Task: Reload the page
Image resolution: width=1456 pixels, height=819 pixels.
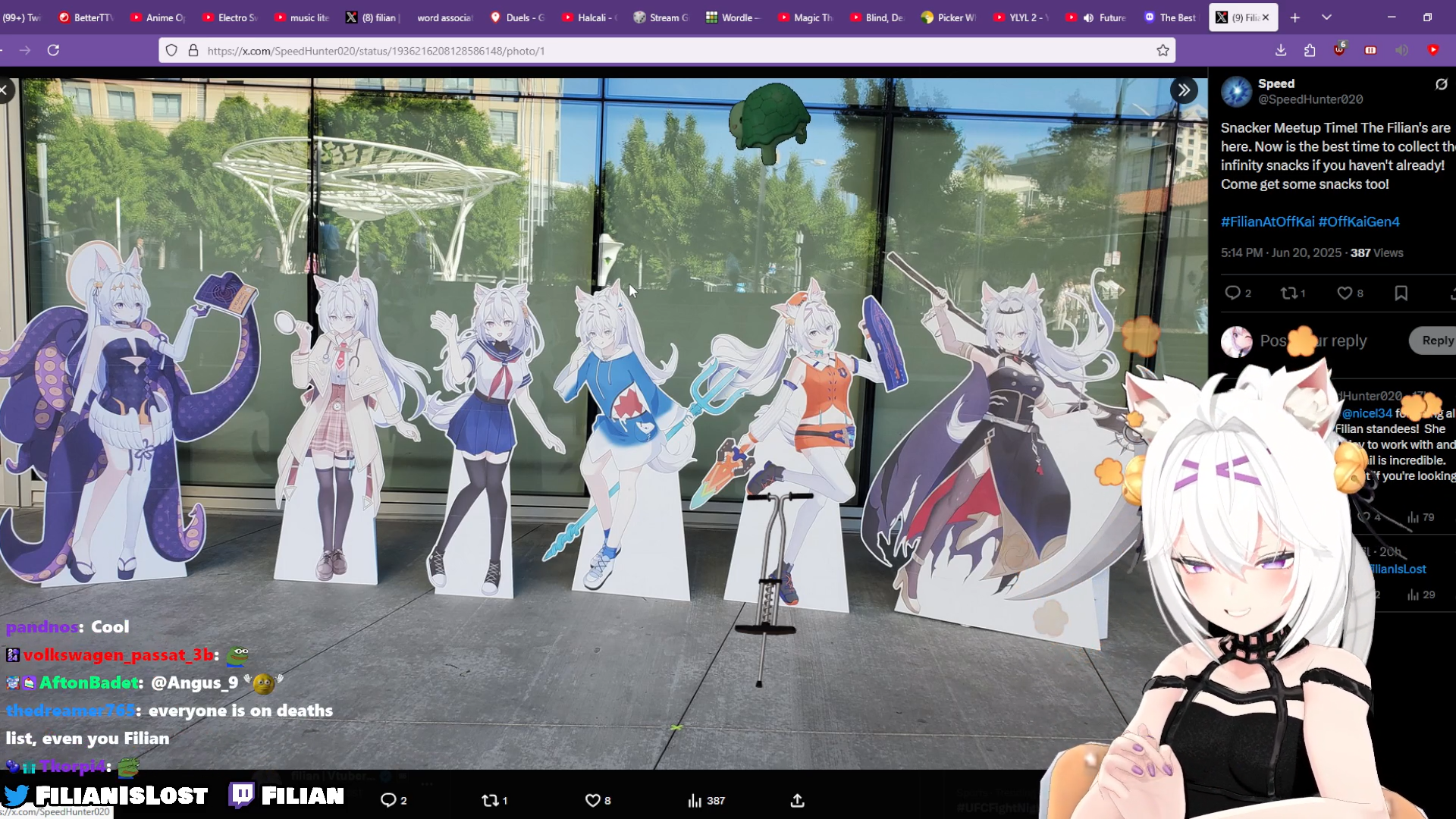Action: pyautogui.click(x=53, y=50)
